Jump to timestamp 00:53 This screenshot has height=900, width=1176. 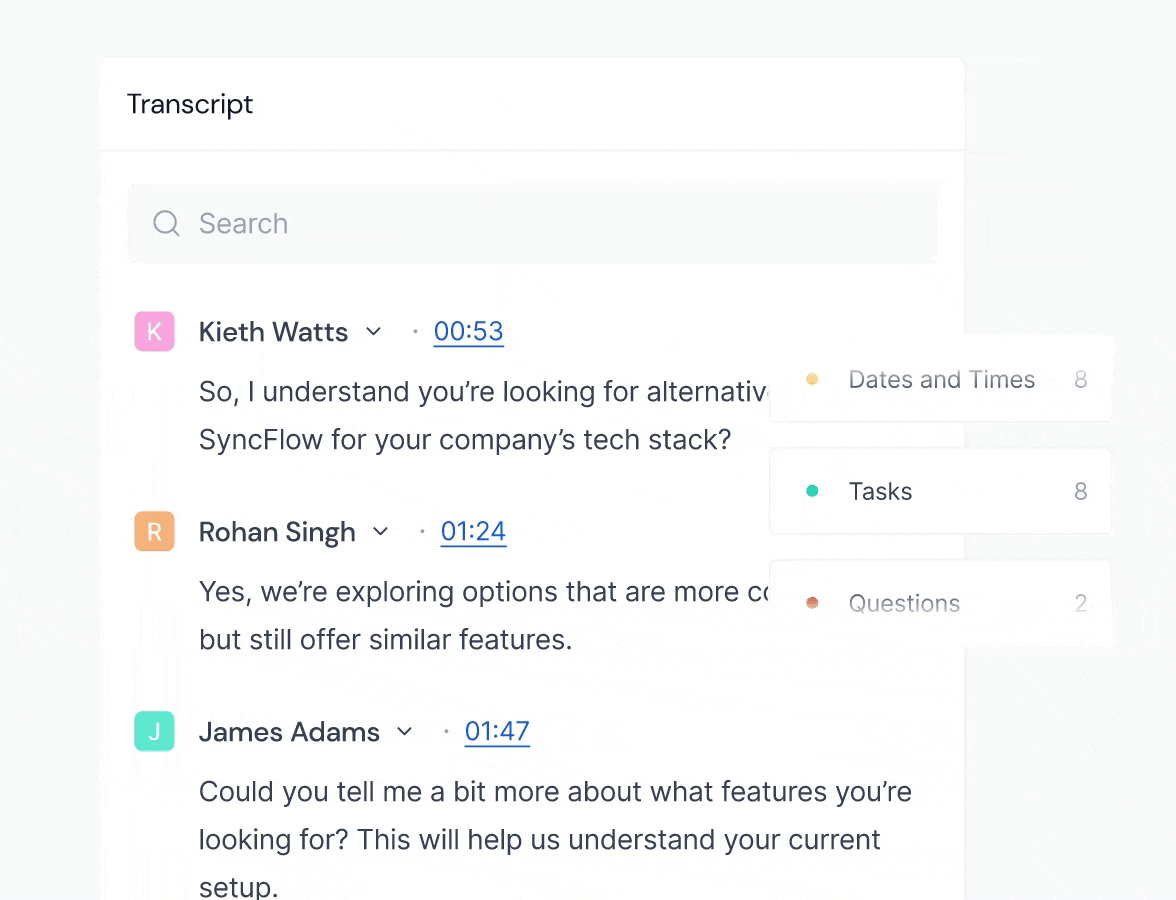(x=468, y=331)
